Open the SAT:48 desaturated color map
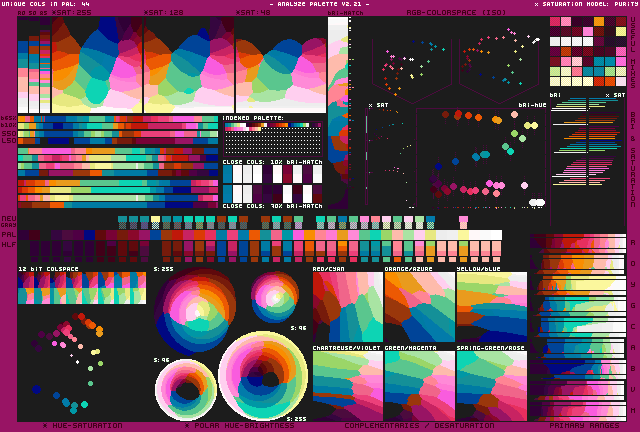The image size is (640, 432). (x=281, y=65)
